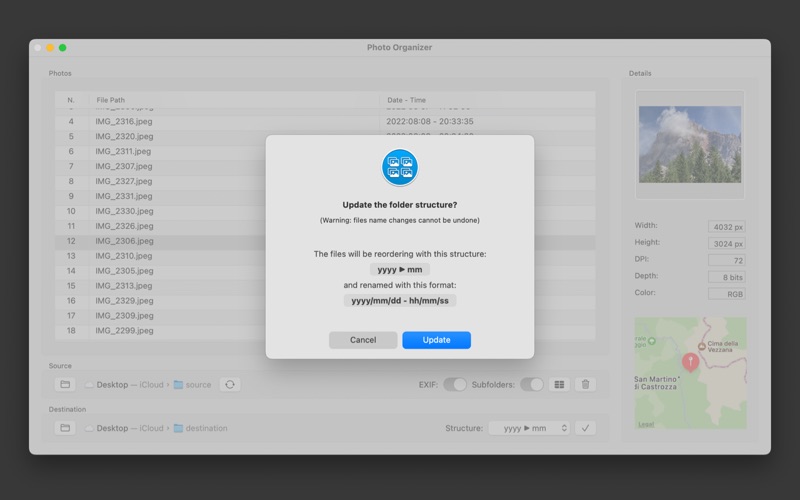Click the Photo Organizer app icon in dialog

pyautogui.click(x=400, y=167)
